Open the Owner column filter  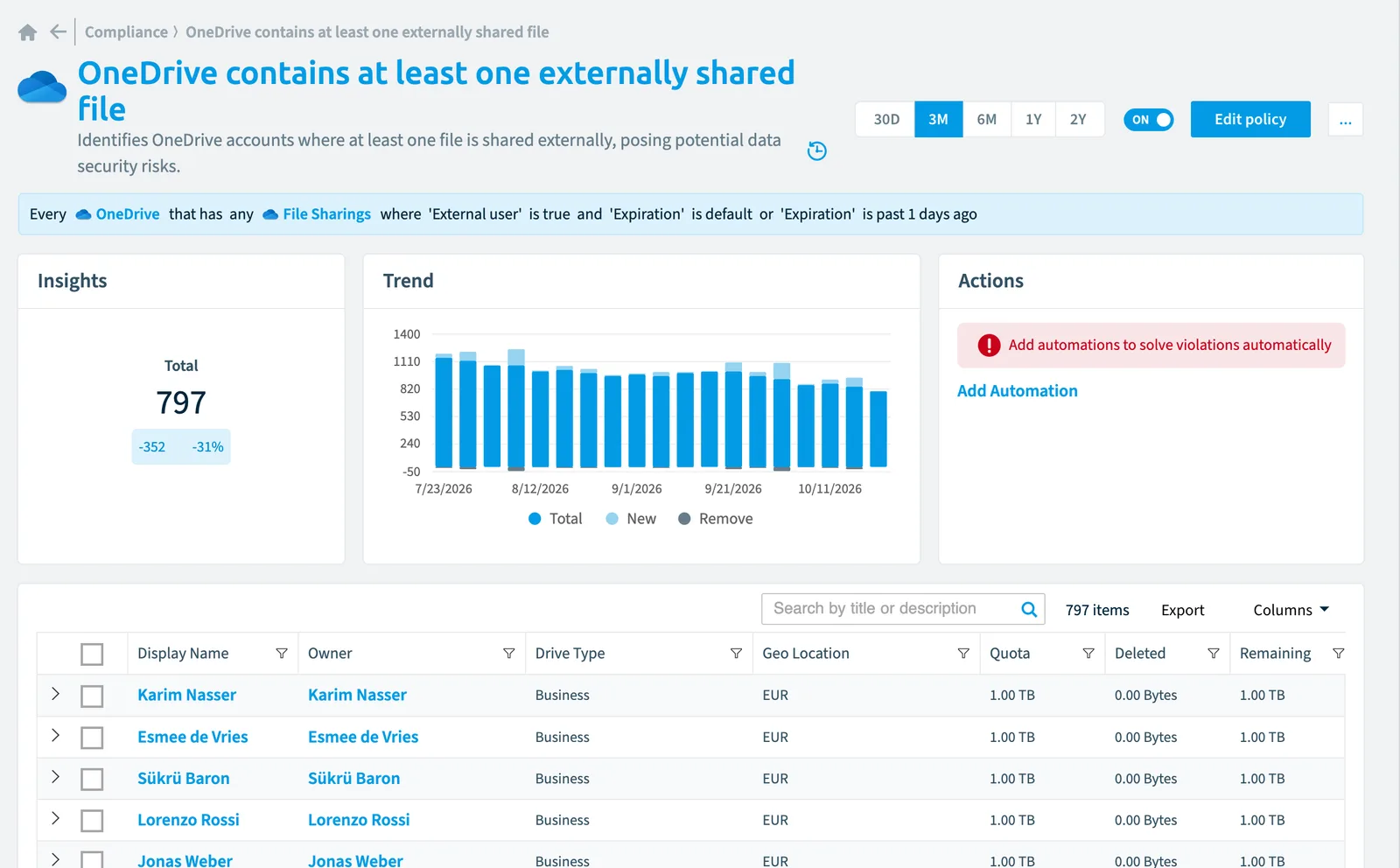tap(508, 654)
